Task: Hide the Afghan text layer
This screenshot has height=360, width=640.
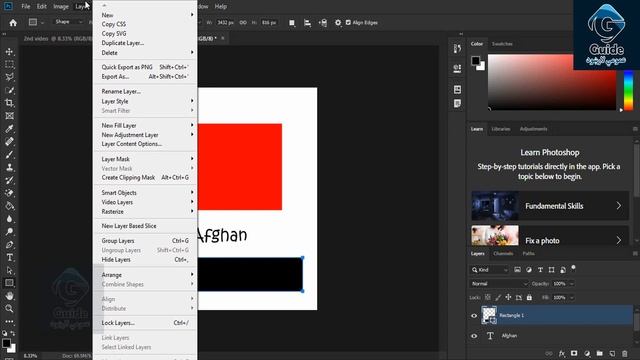Action: coord(474,336)
